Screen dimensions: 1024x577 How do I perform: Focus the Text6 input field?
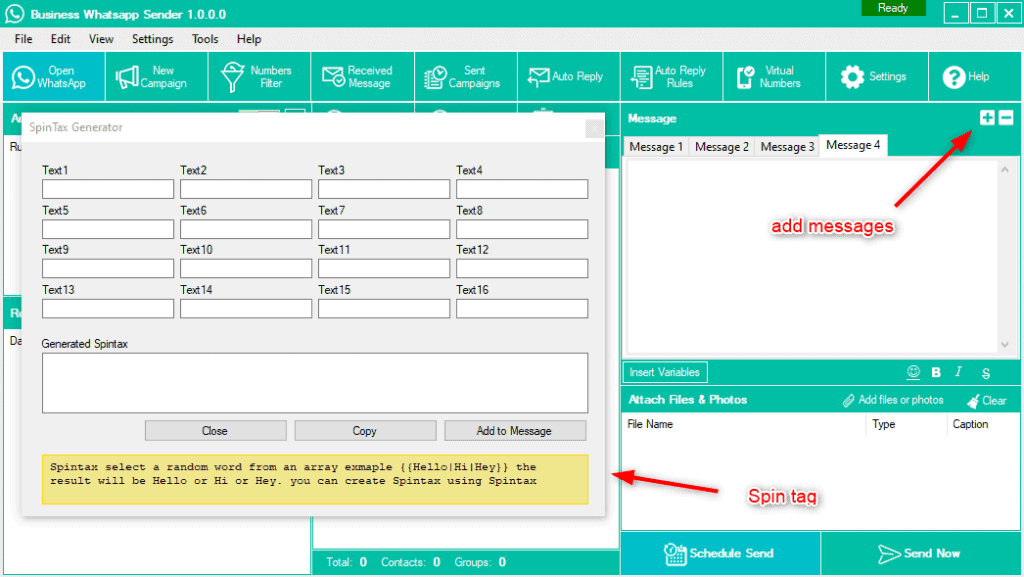click(x=246, y=229)
